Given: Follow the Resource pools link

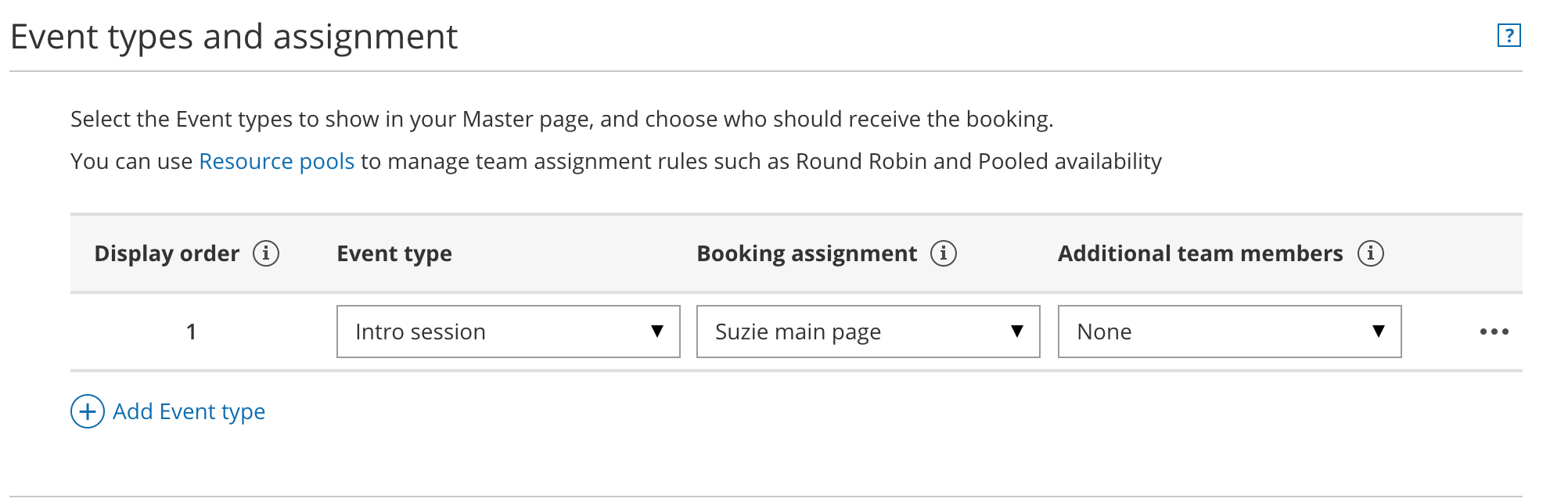Looking at the screenshot, I should click(x=277, y=161).
